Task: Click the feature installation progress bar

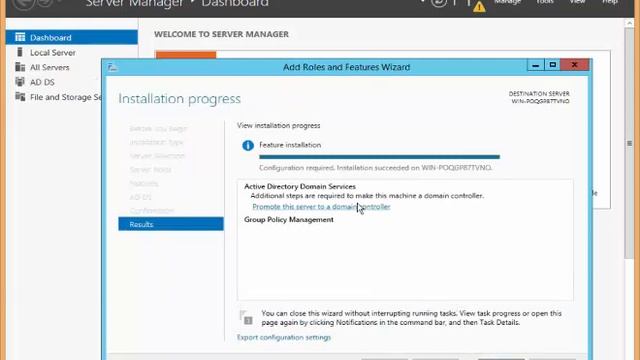Action: click(379, 157)
